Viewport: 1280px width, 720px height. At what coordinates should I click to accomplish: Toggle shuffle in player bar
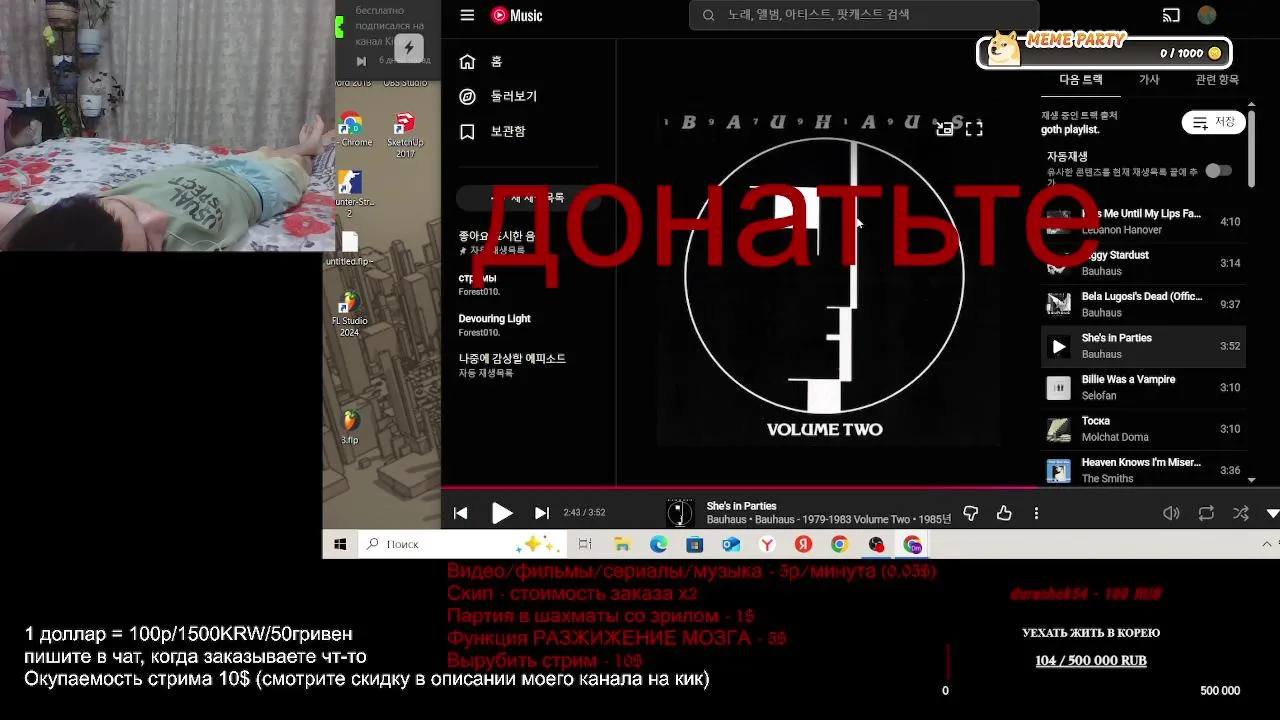tap(1240, 513)
